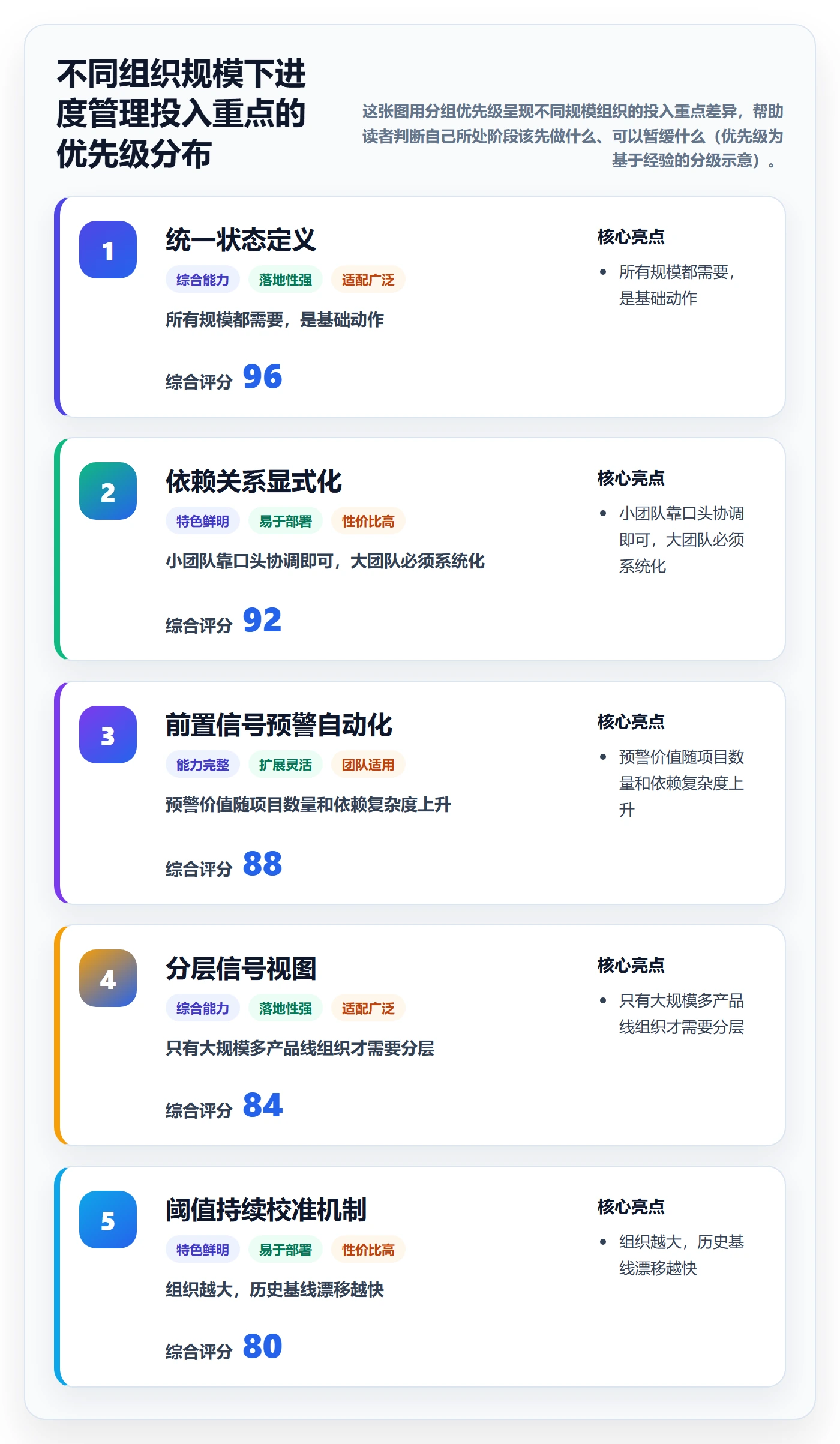Select the 落地性强 tag under 分层信号视图

pos(286,1008)
